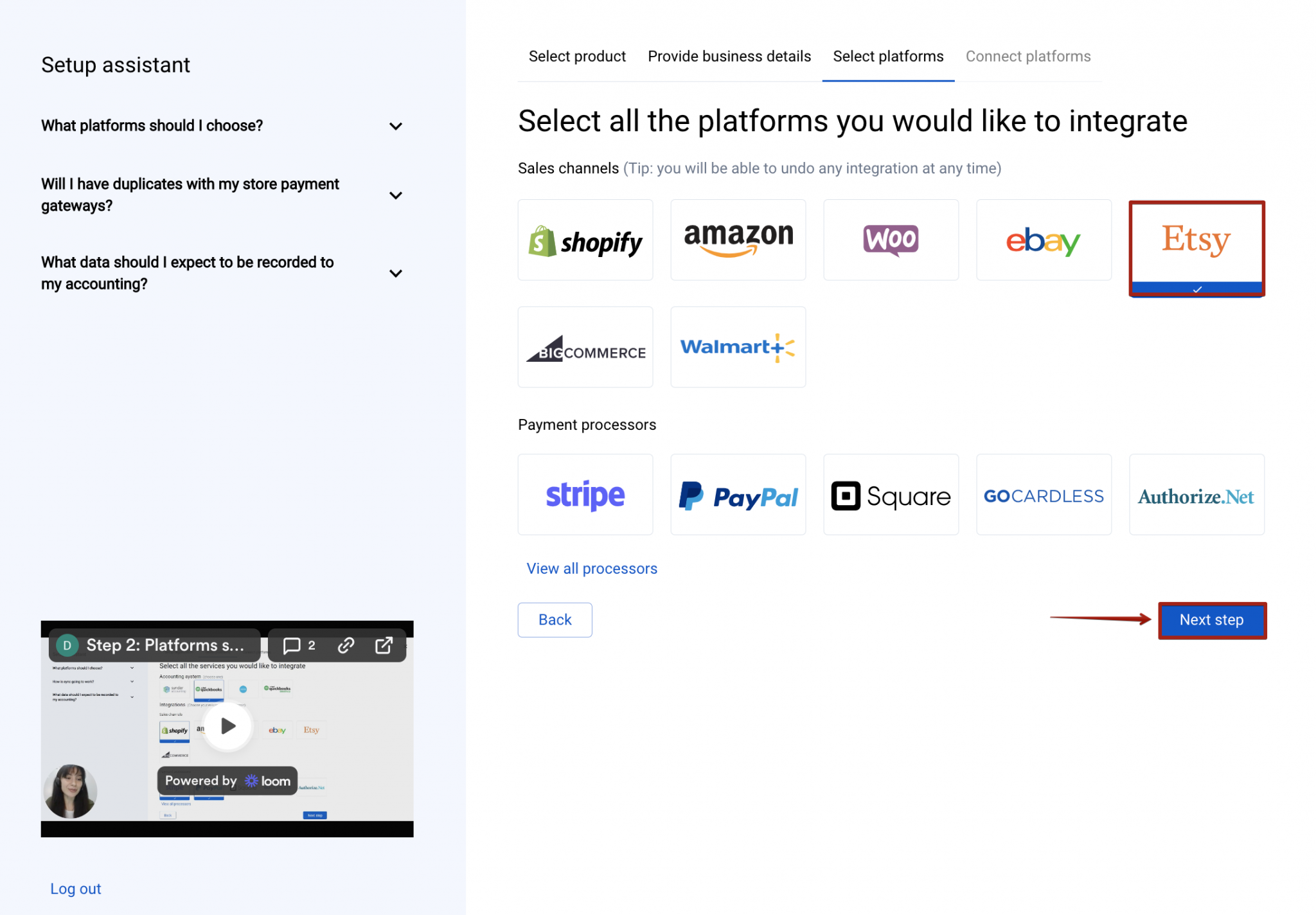
Task: Switch to the Connect platforms tab
Action: (1028, 56)
